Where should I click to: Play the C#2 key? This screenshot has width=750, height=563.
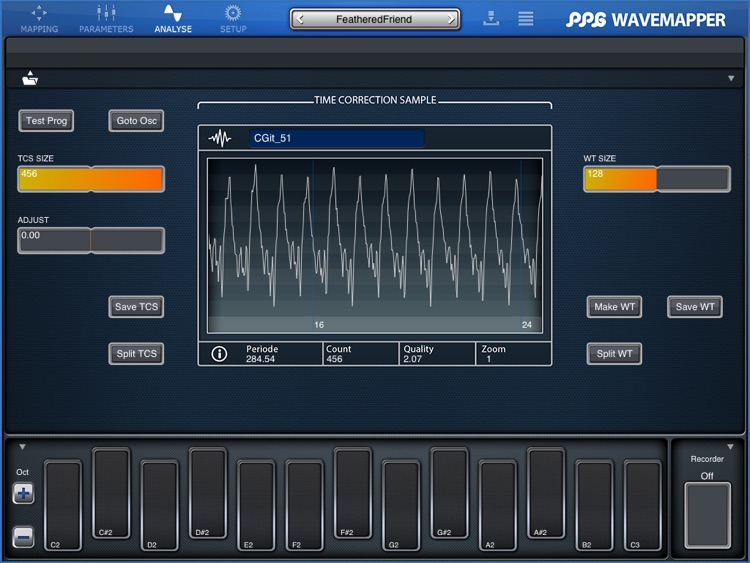click(x=111, y=493)
